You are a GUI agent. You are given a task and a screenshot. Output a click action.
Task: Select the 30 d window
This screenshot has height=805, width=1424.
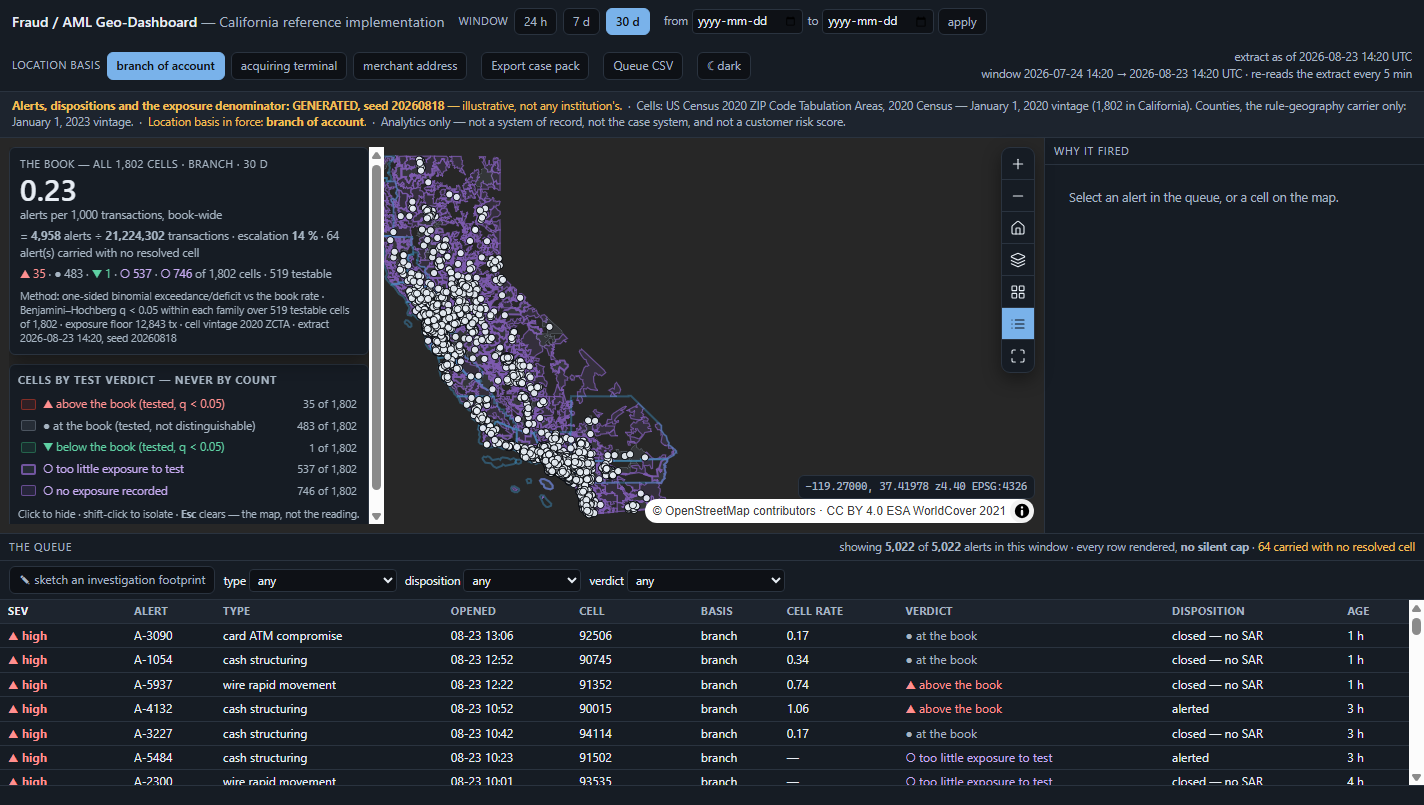coord(627,22)
